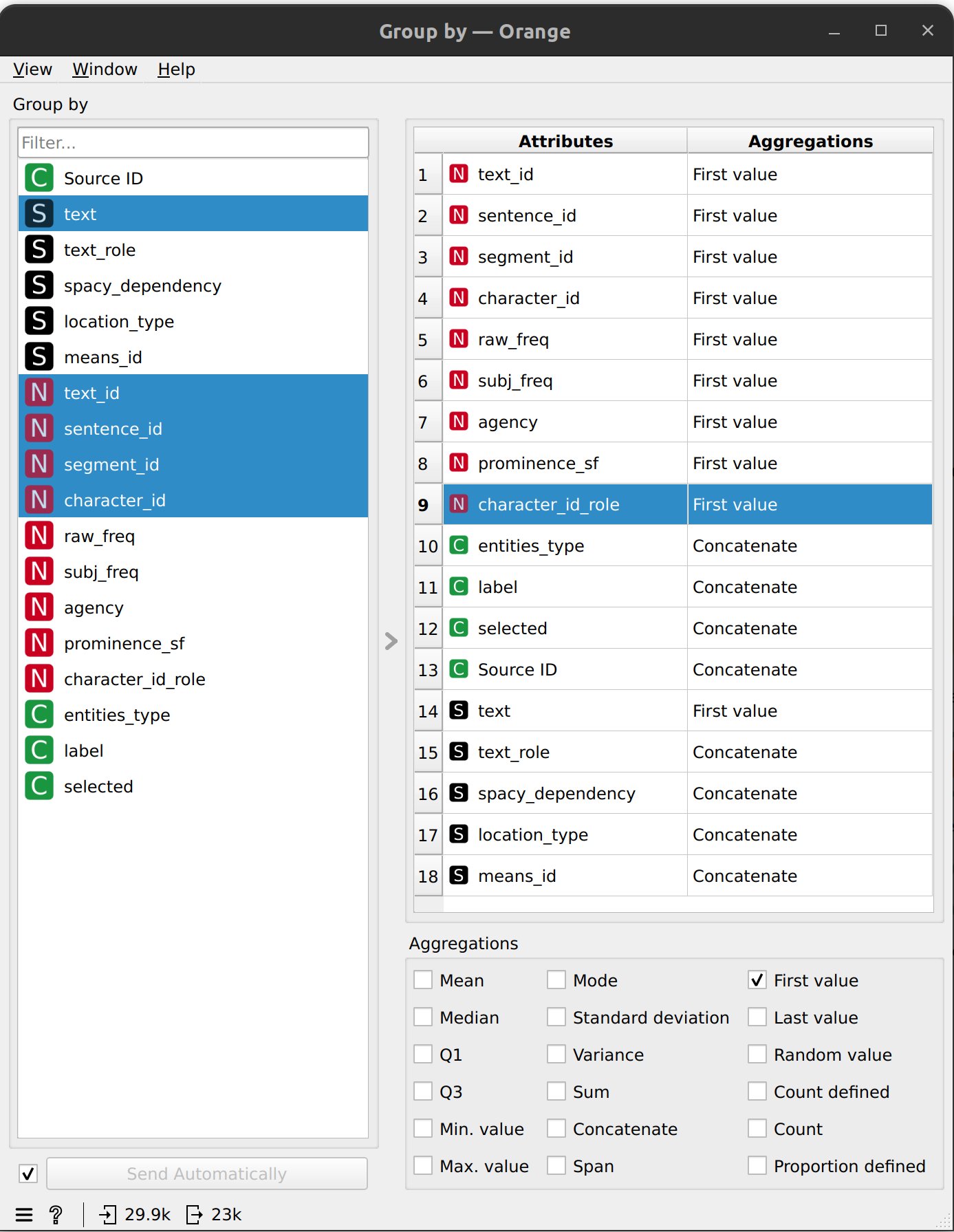Open the help question mark icon
954x1232 pixels.
(x=56, y=1214)
